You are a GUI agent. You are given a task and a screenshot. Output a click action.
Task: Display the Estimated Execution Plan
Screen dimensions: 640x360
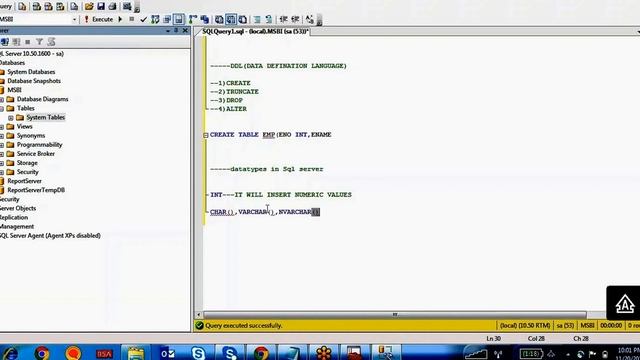(x=155, y=19)
